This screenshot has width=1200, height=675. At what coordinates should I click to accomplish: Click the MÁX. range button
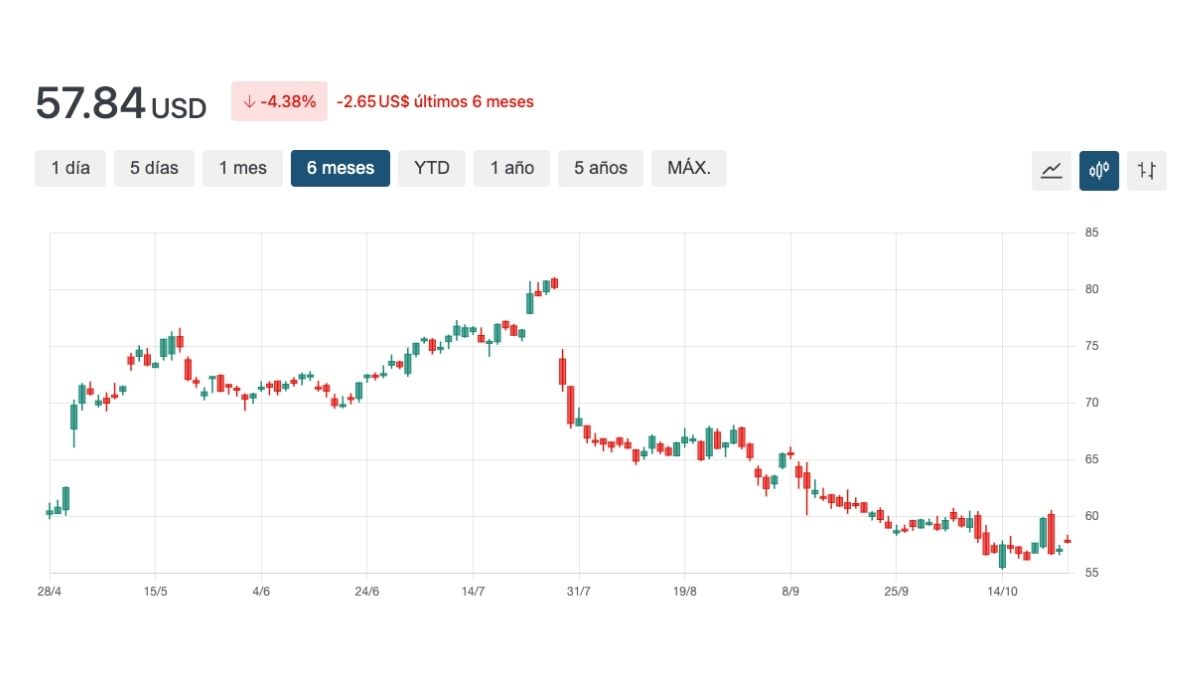click(x=689, y=168)
